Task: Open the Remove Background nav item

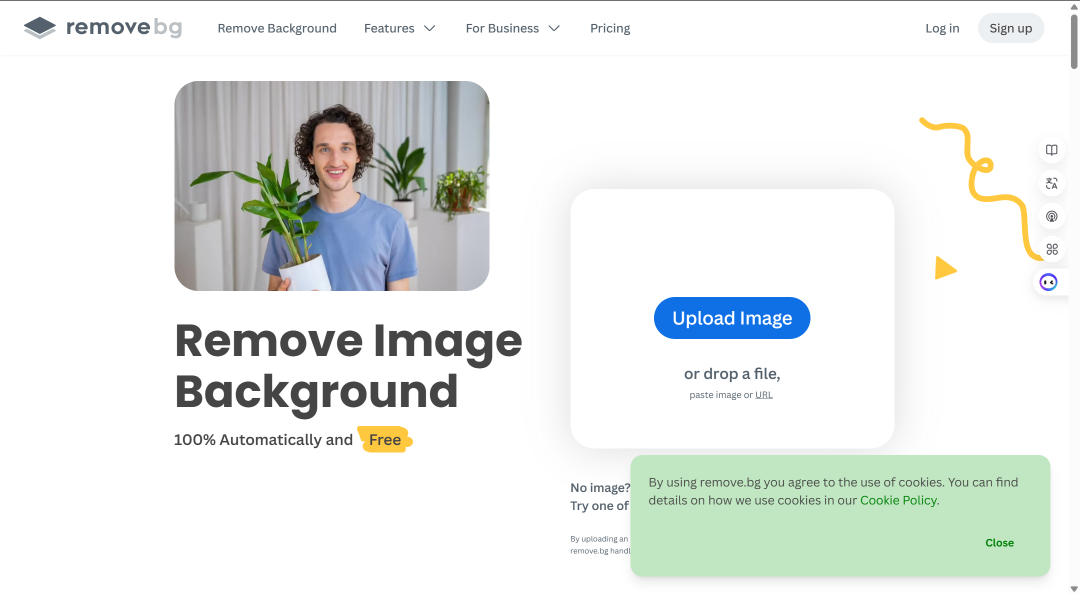Action: [x=277, y=28]
